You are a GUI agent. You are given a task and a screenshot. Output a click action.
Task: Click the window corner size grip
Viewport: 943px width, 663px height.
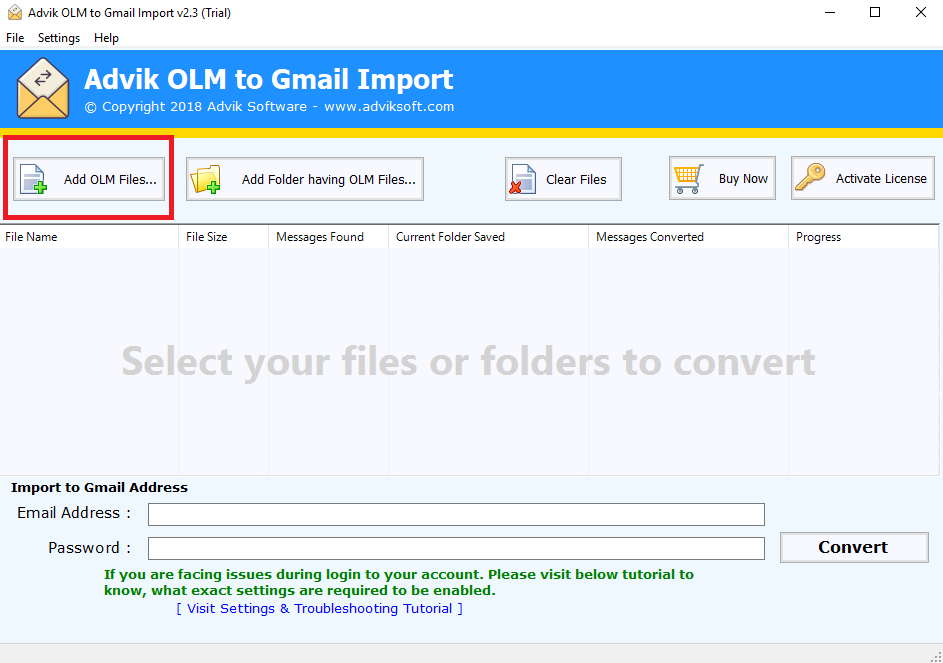[x=936, y=656]
